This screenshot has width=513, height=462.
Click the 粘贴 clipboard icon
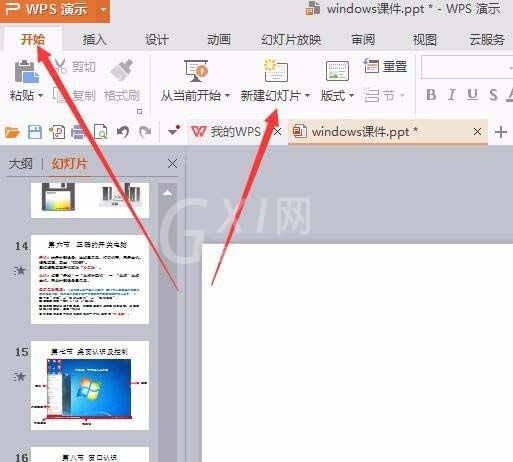26,71
